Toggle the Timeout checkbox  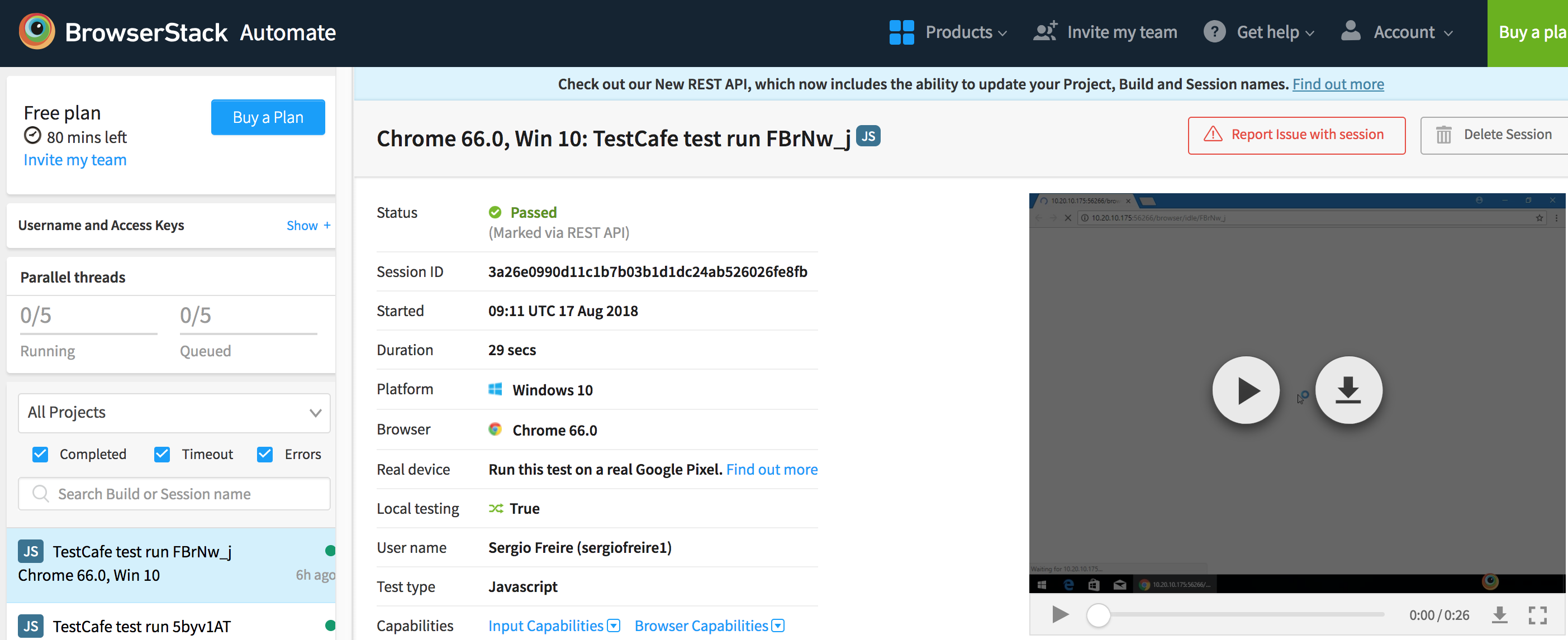pos(162,454)
